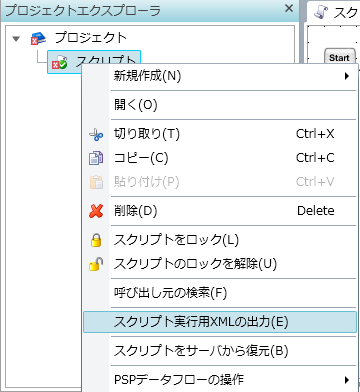
Task: Click the Ctrl+X shortcut text
Action: 315,134
